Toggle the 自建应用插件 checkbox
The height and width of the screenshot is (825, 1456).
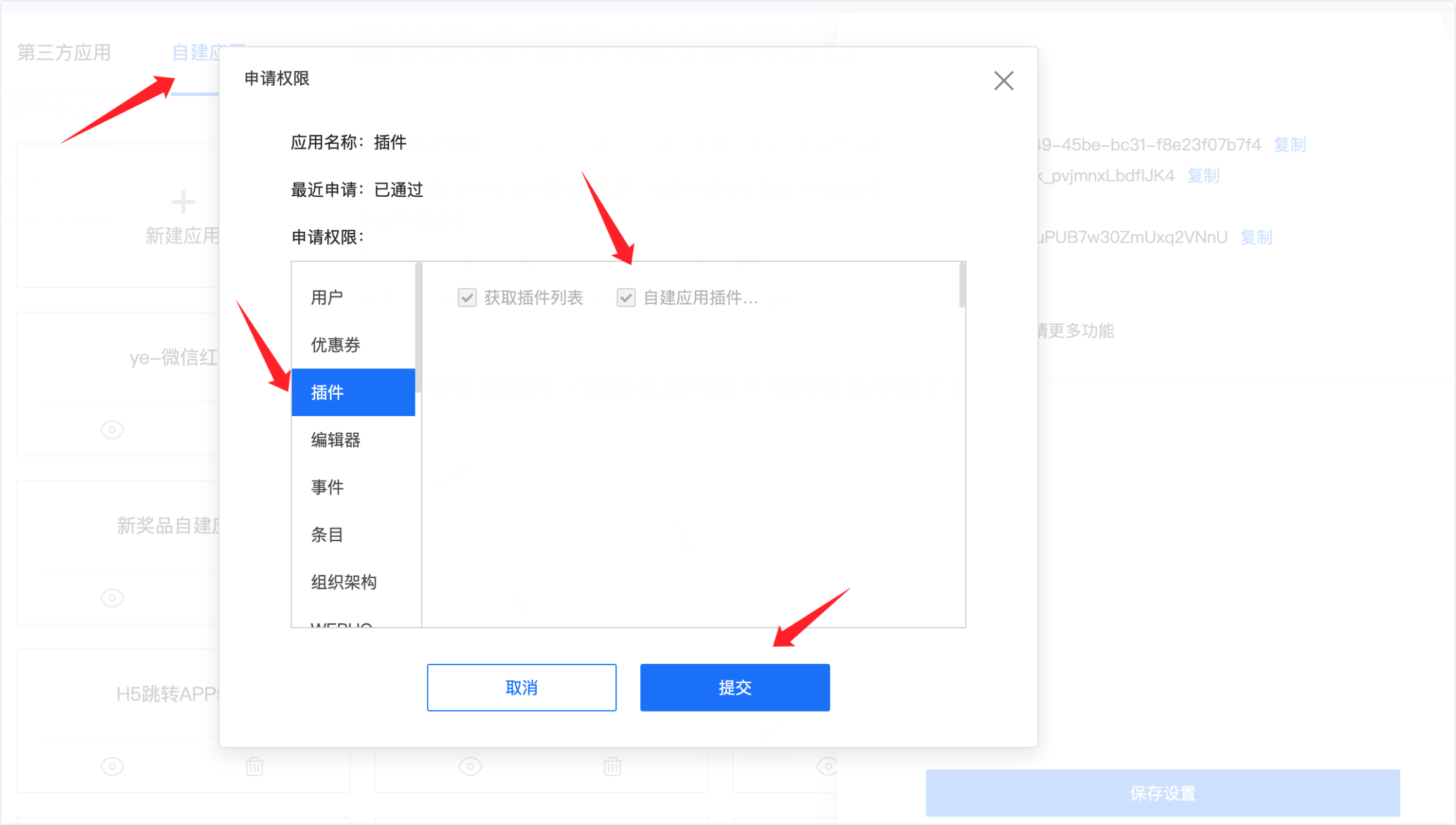point(626,298)
